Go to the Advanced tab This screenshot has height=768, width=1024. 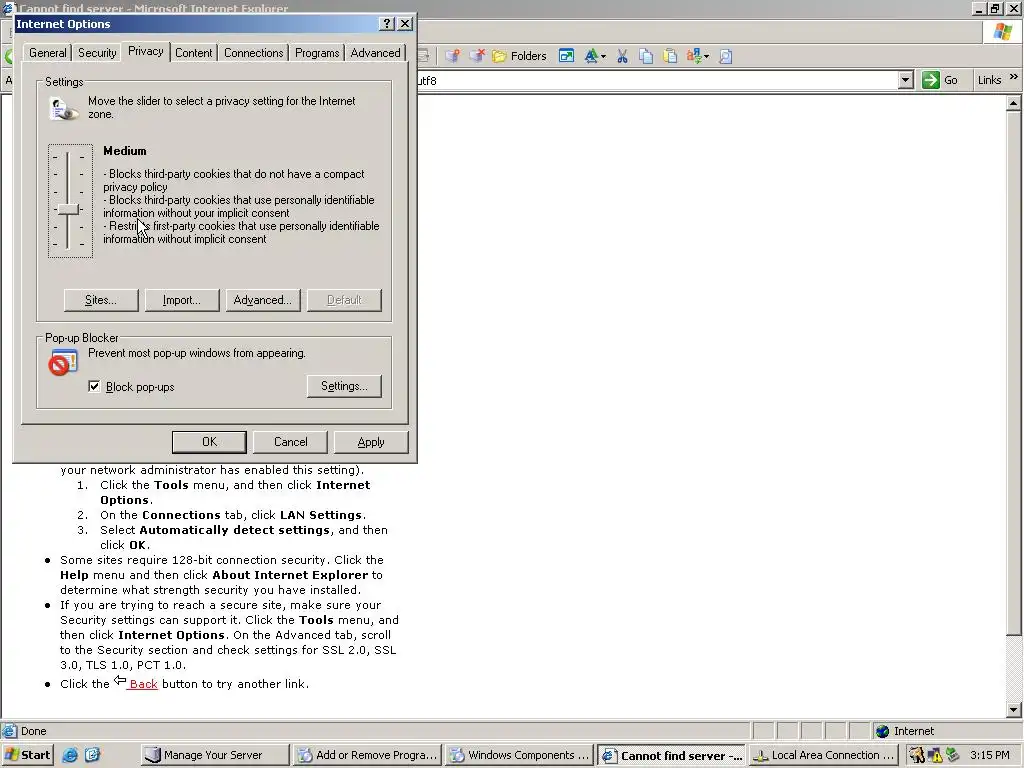point(376,53)
